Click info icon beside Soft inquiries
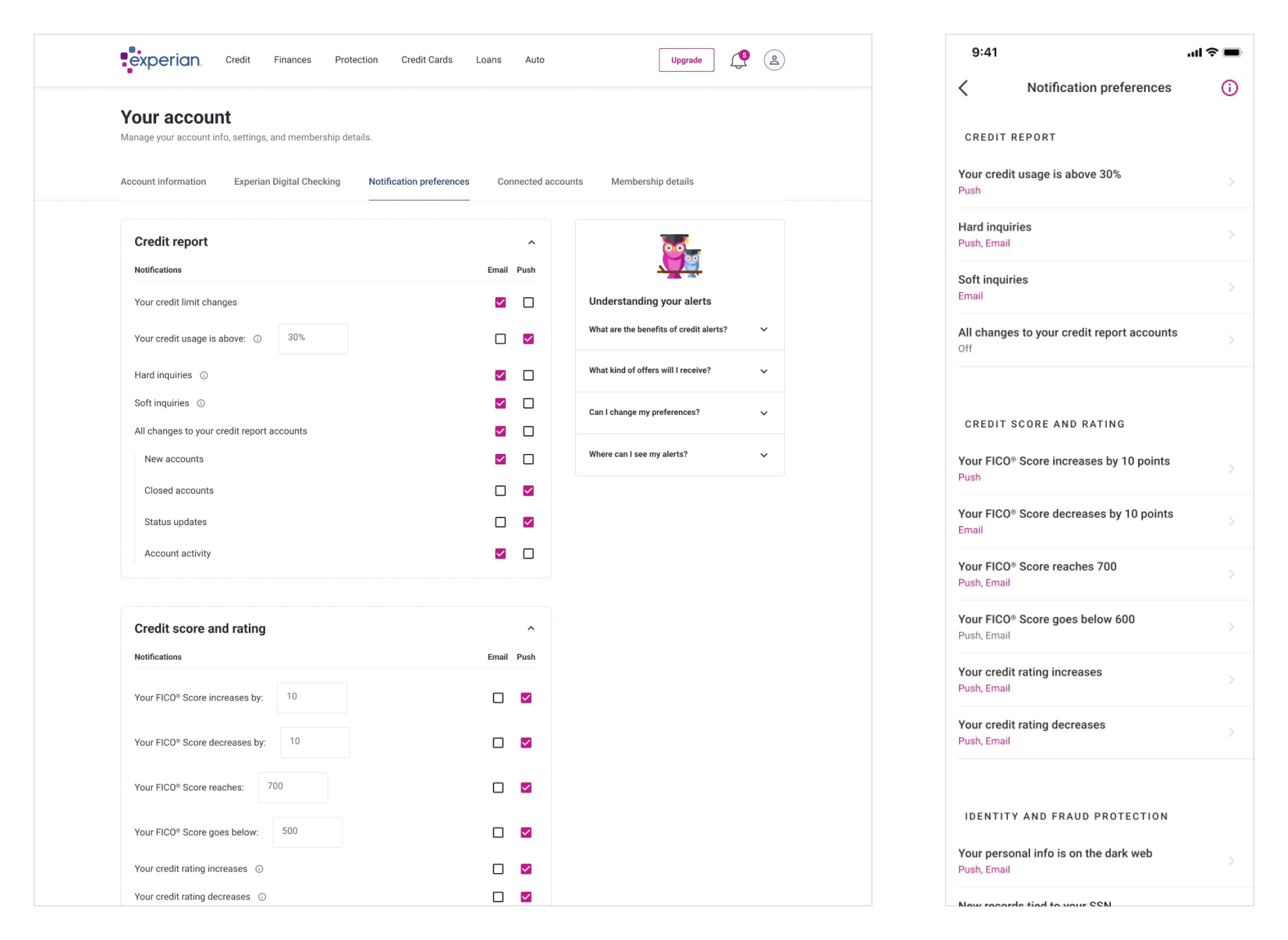Screen dimensions: 1288x940 tap(201, 403)
